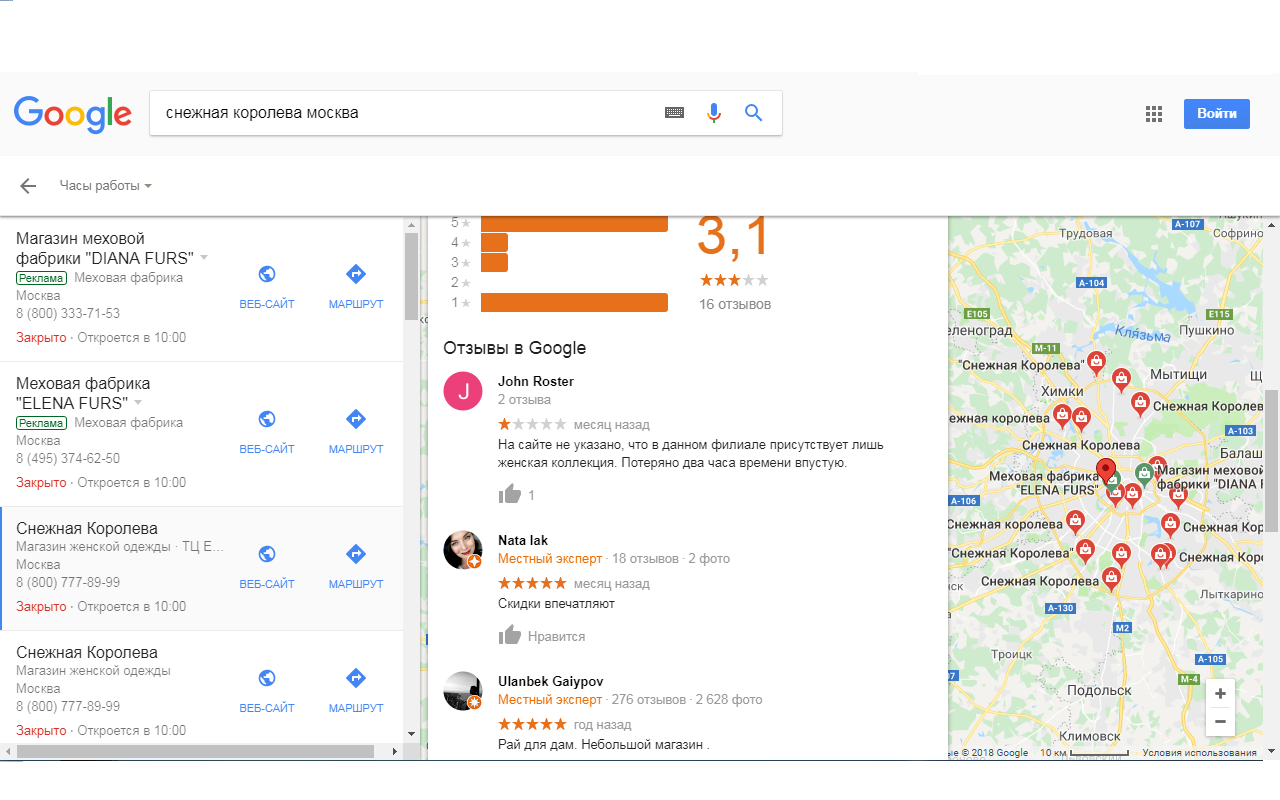1280x800 pixels.
Task: Click the results list vertical scrollbar
Action: point(411,277)
